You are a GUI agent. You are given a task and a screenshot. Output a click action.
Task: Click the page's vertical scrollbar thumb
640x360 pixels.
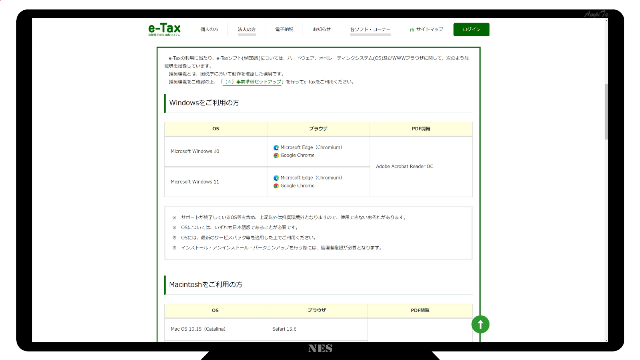pos(606,111)
